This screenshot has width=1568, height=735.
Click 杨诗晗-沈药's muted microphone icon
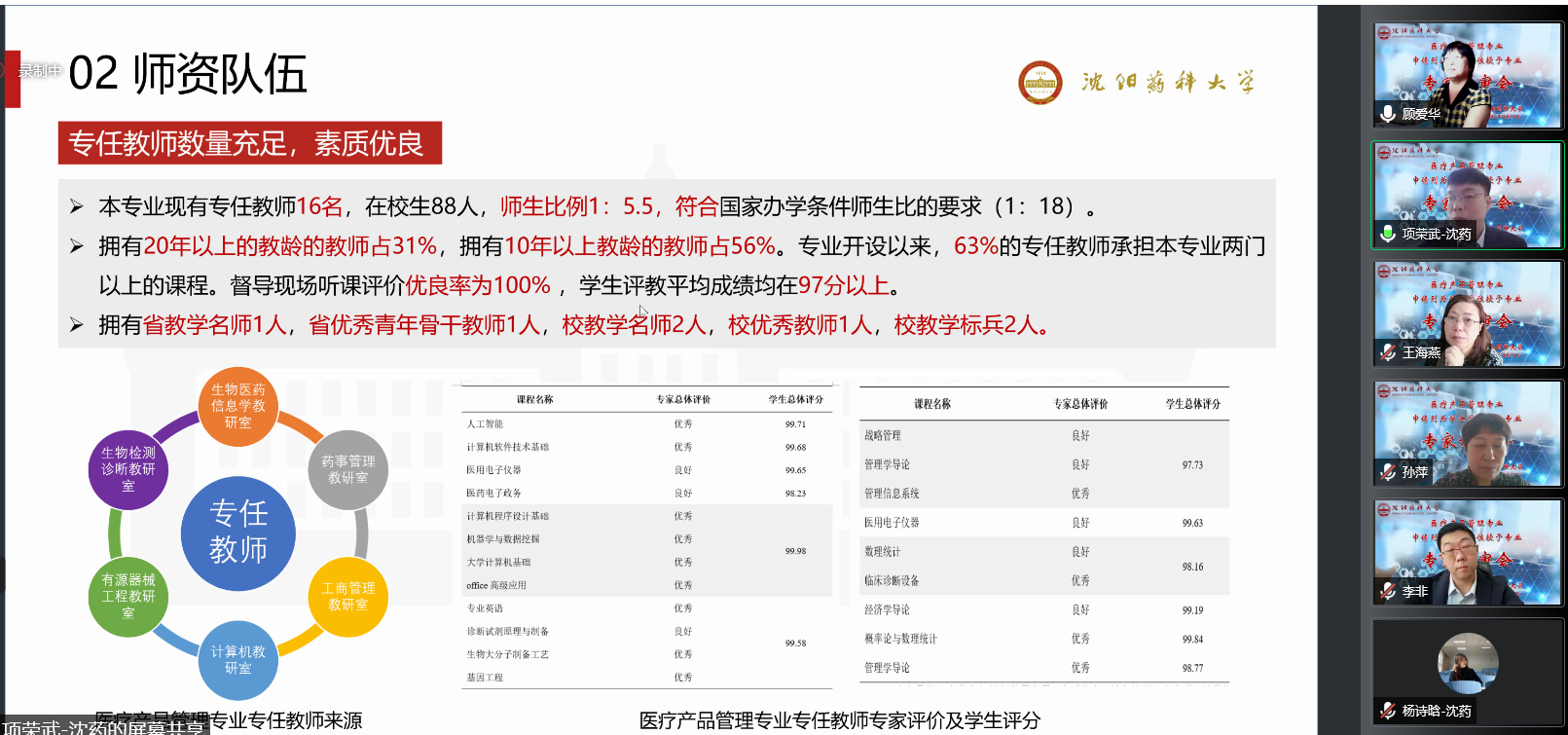1388,711
